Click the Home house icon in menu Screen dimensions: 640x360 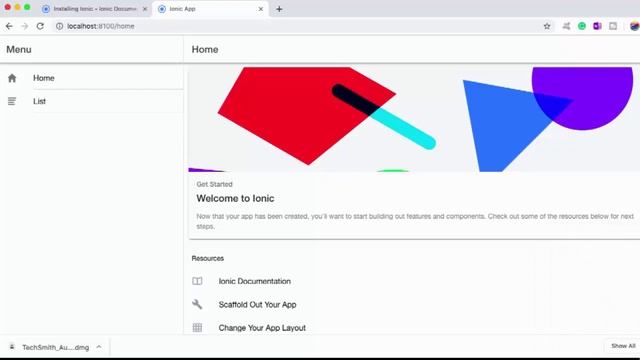tap(12, 78)
